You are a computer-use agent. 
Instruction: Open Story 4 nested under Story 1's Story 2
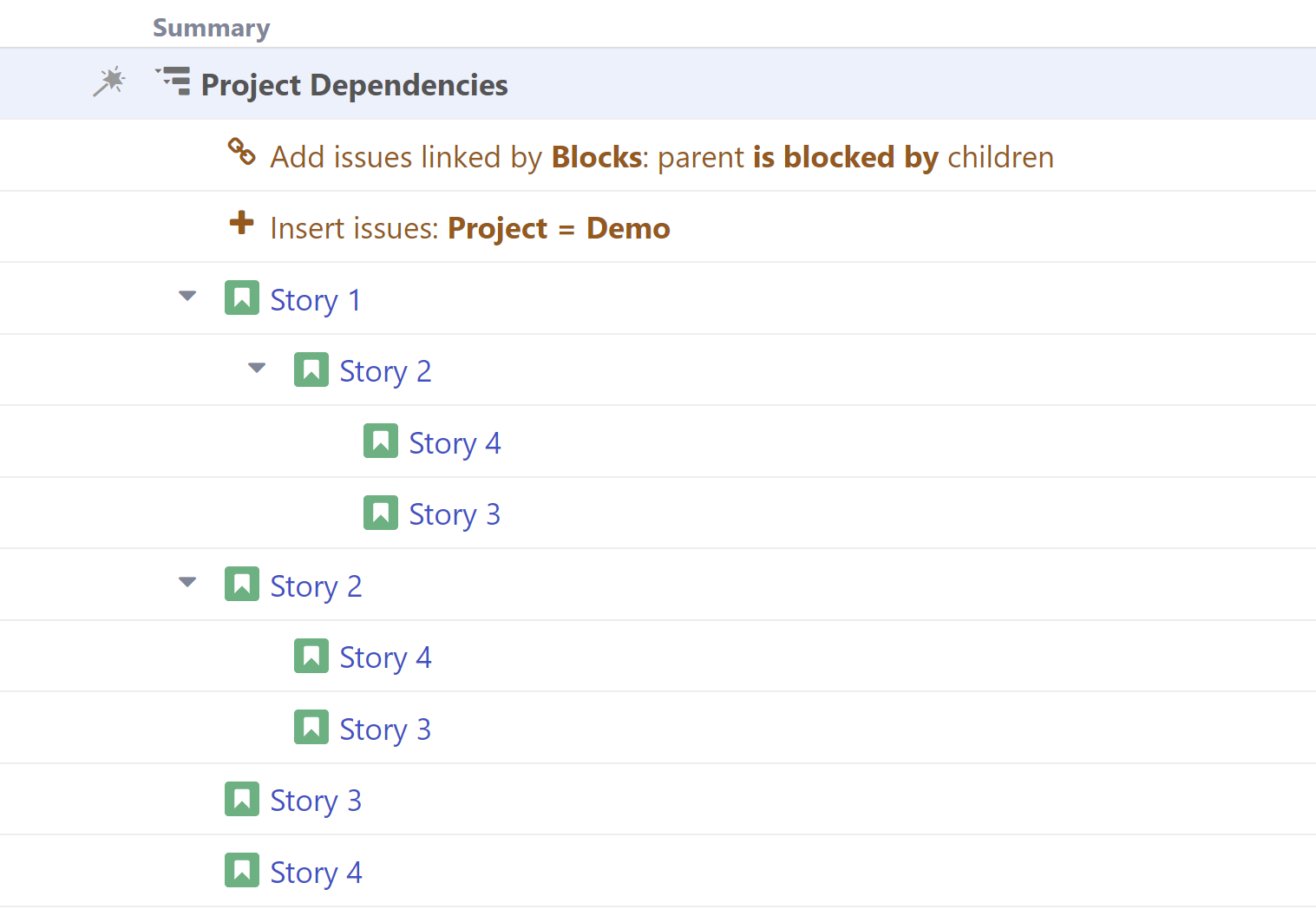click(454, 443)
